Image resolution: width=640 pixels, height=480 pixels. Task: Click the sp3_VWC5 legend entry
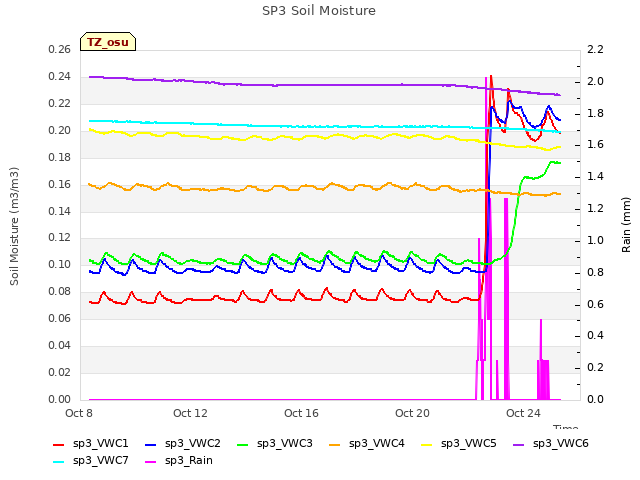(x=459, y=444)
